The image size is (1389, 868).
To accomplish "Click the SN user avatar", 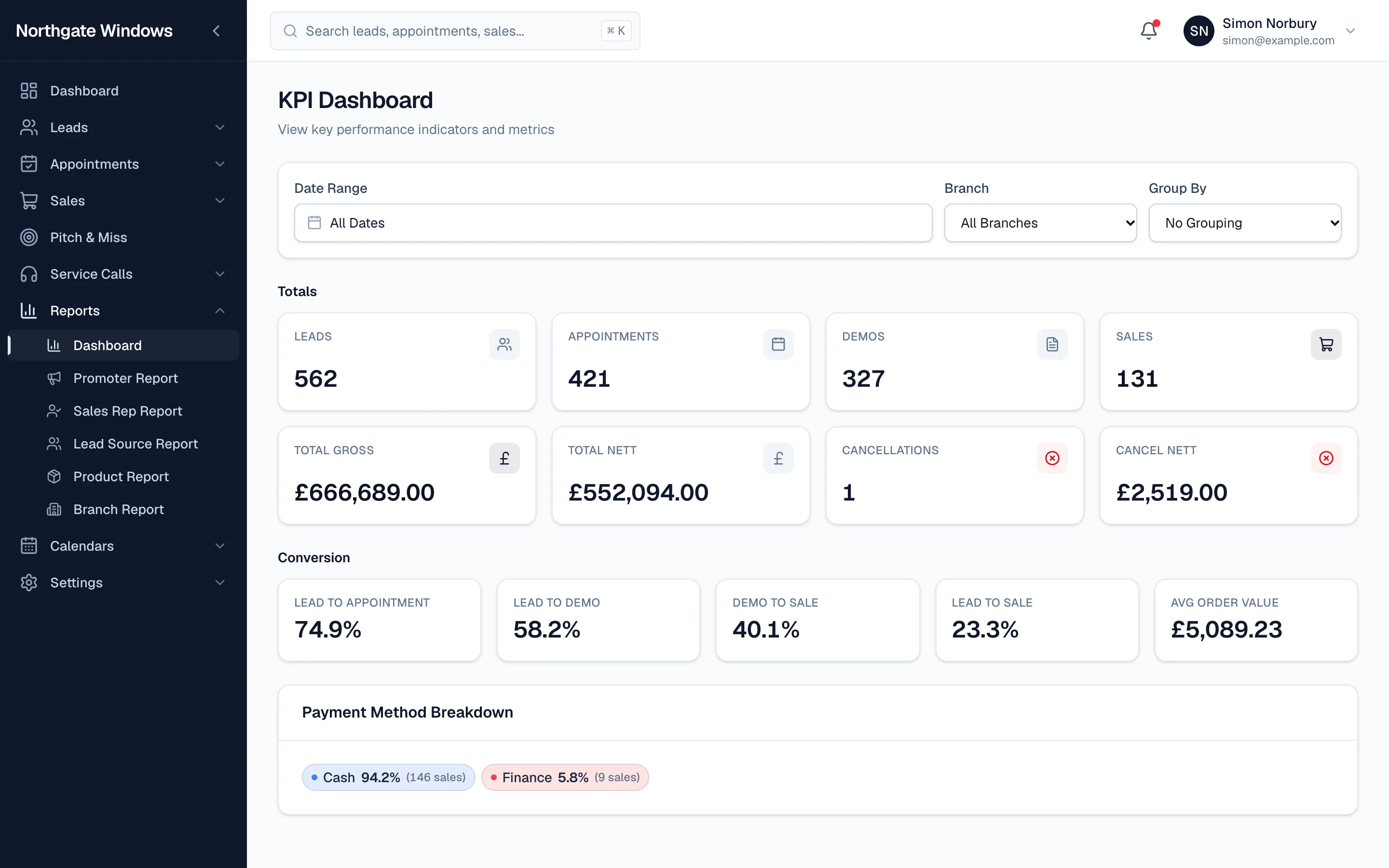I will (x=1198, y=31).
